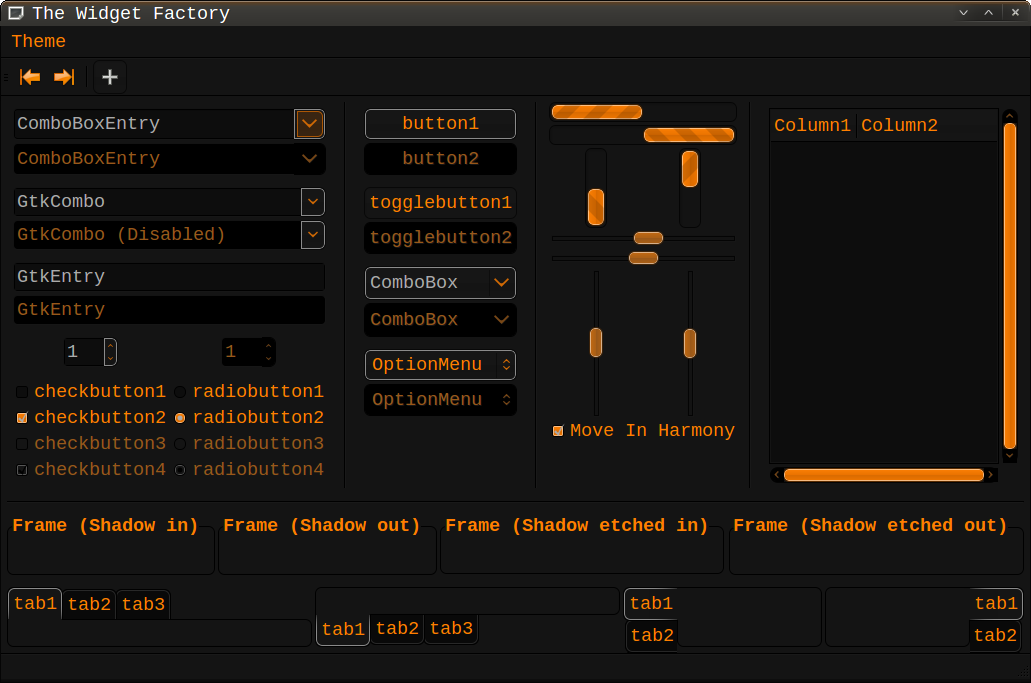Click the tree view vertical scrollbar
Viewport: 1031px width, 683px height.
(1010, 287)
